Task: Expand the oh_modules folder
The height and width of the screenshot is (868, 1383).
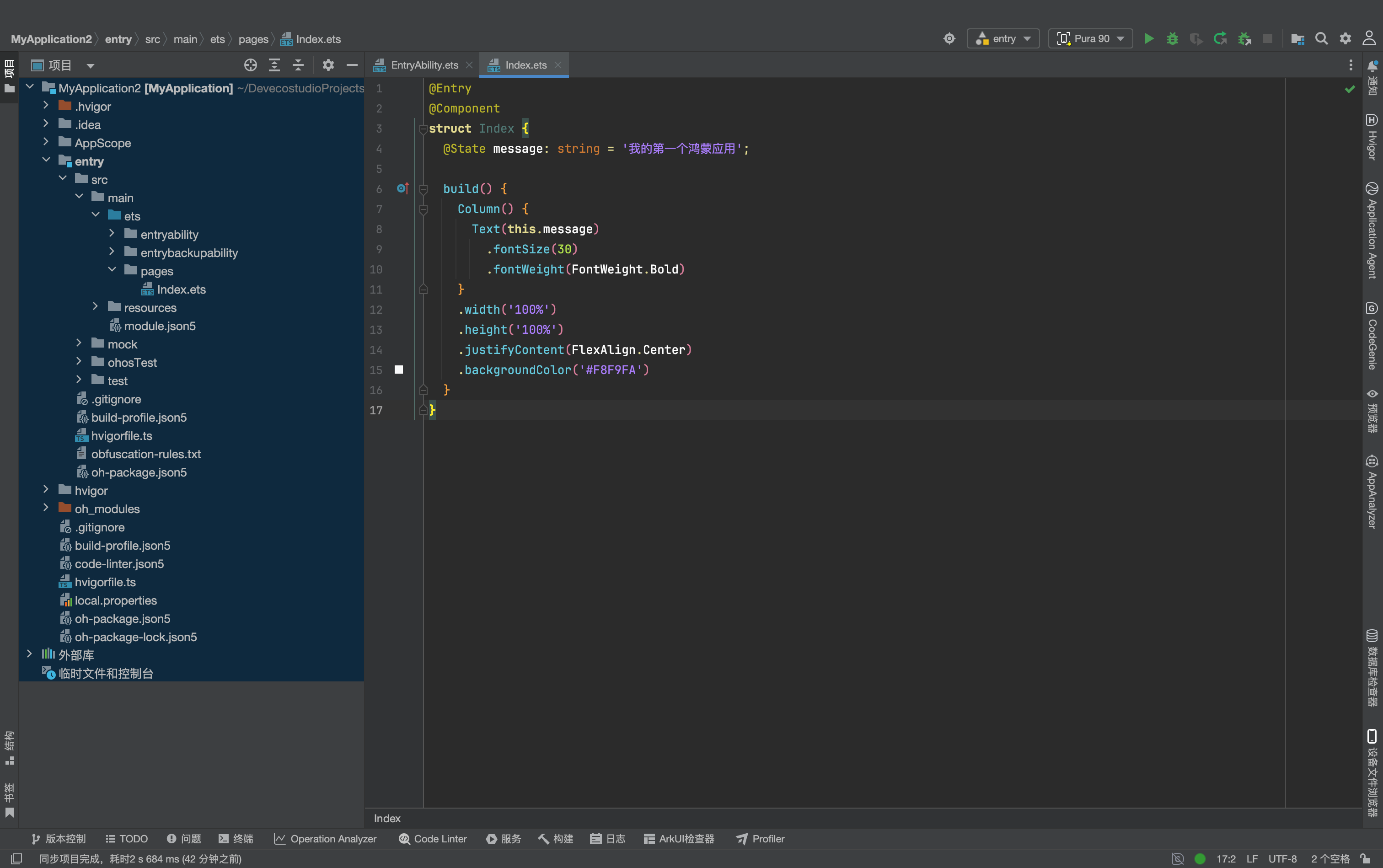Action: (x=46, y=508)
